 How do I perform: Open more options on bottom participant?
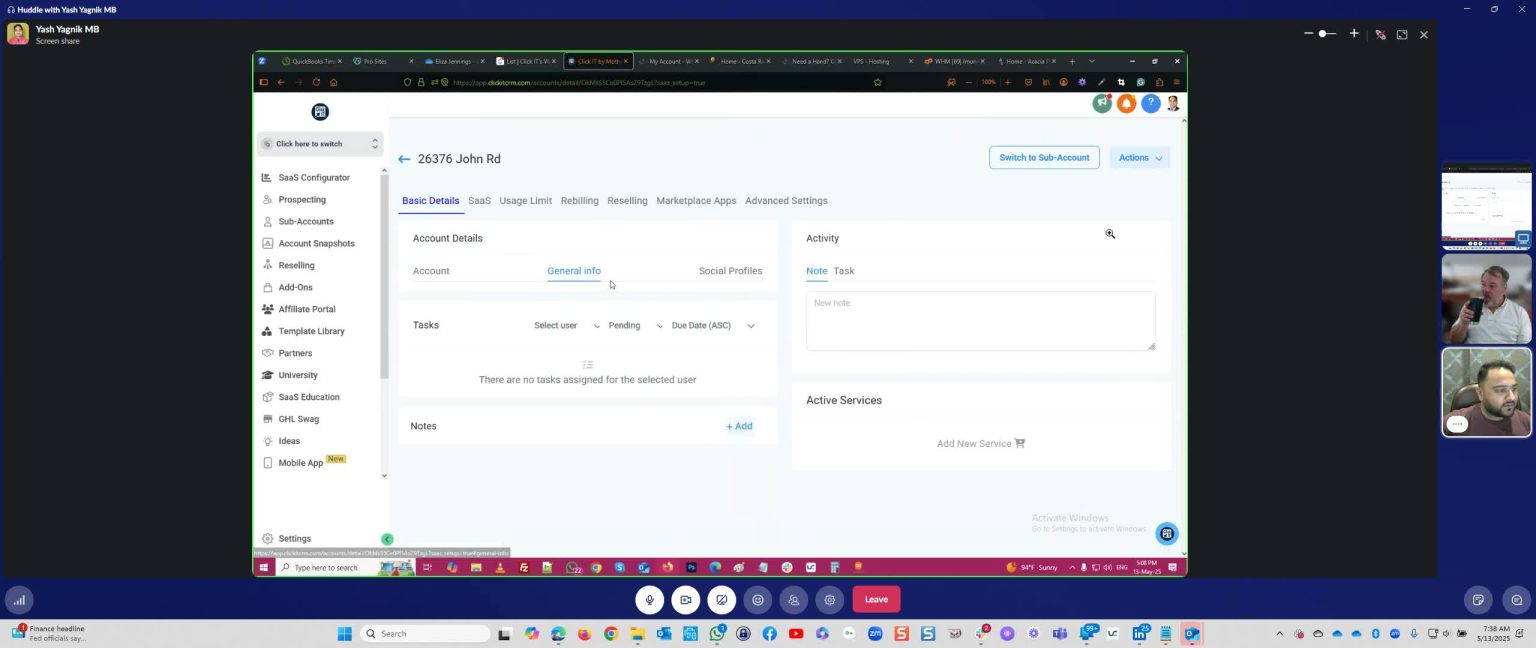click(x=1457, y=424)
